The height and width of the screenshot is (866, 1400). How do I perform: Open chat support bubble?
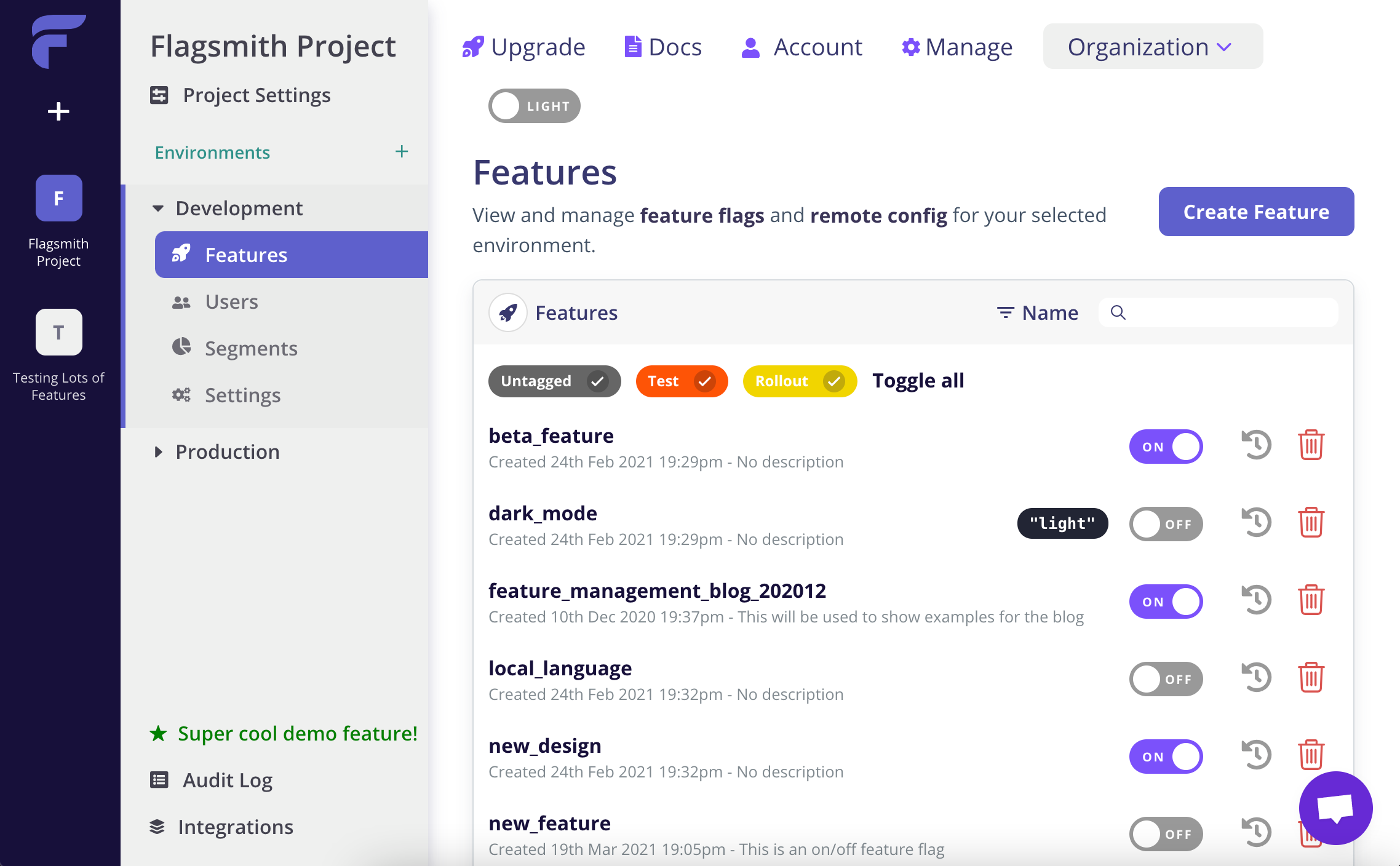pos(1335,808)
